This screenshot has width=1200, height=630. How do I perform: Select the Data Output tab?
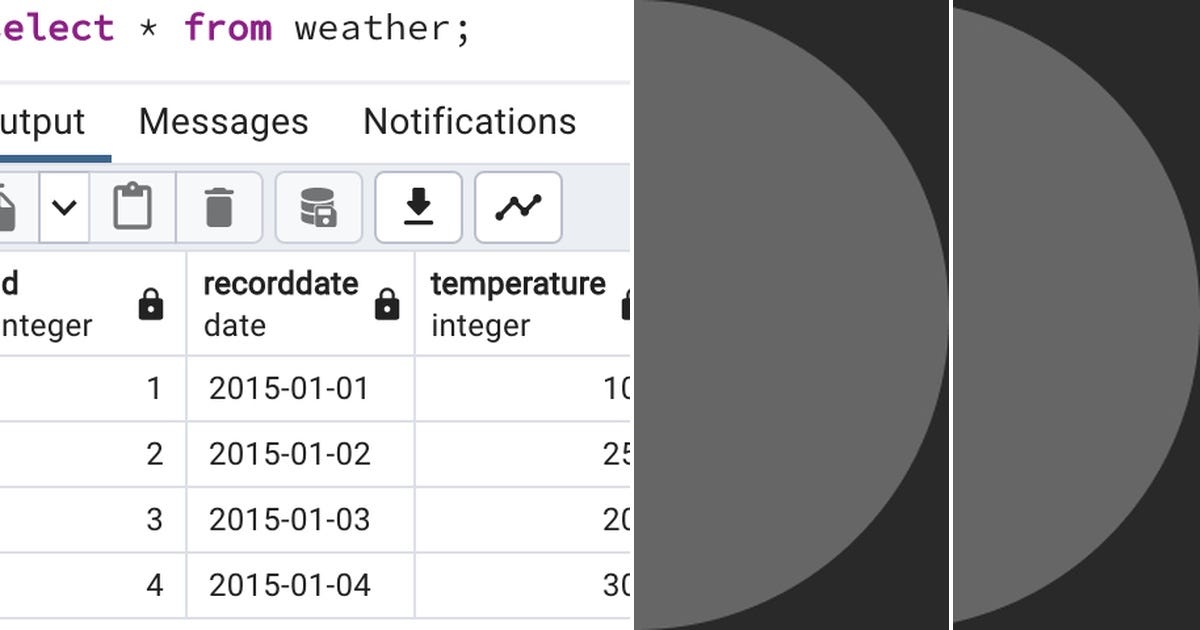coord(43,122)
